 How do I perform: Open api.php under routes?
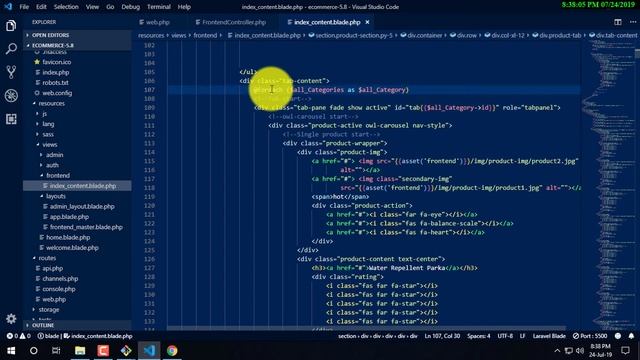pyautogui.click(x=52, y=268)
